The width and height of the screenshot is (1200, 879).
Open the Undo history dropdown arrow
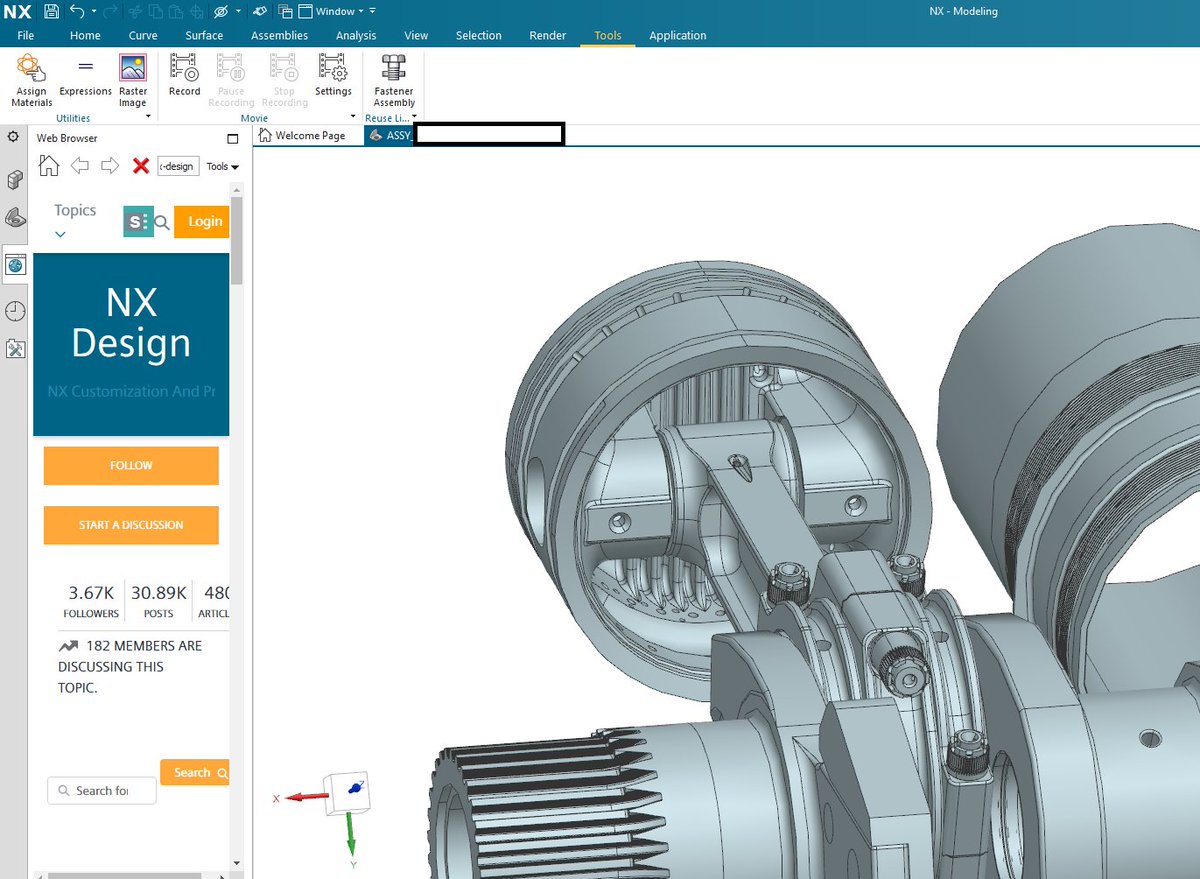94,11
